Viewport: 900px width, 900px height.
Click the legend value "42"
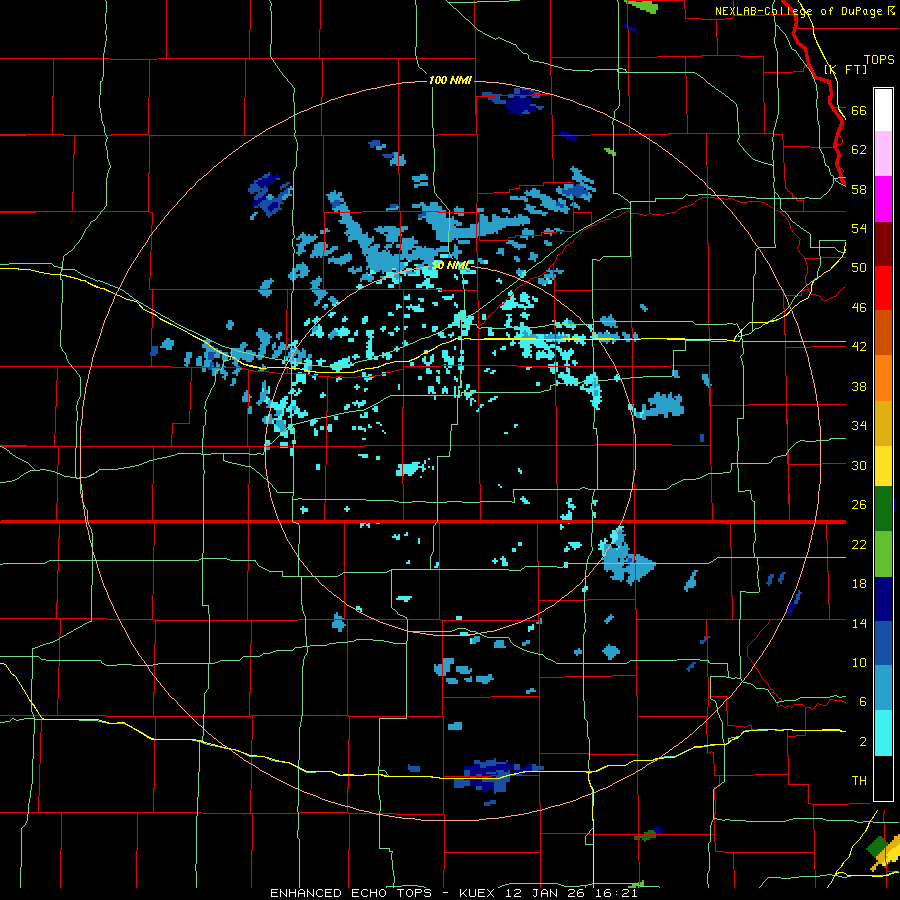coord(859,347)
